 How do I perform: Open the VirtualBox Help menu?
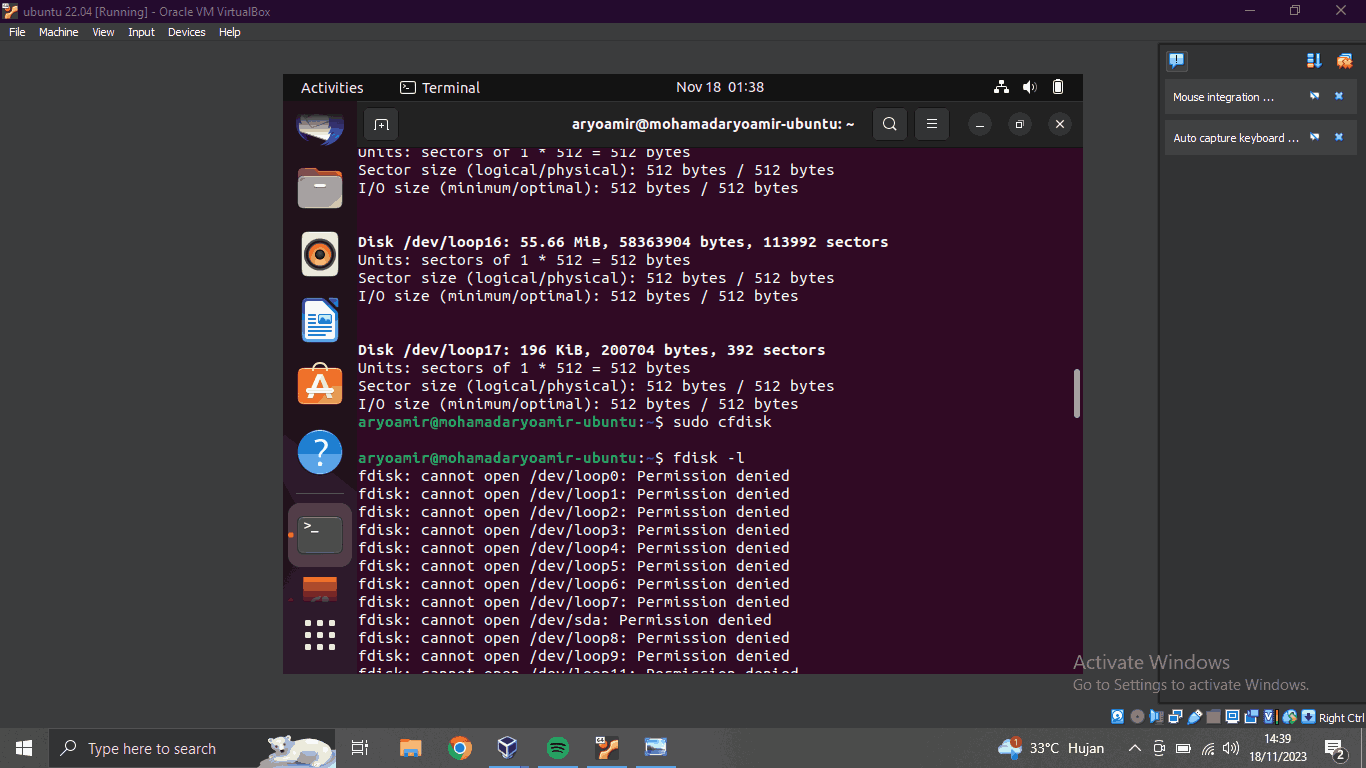(x=230, y=32)
